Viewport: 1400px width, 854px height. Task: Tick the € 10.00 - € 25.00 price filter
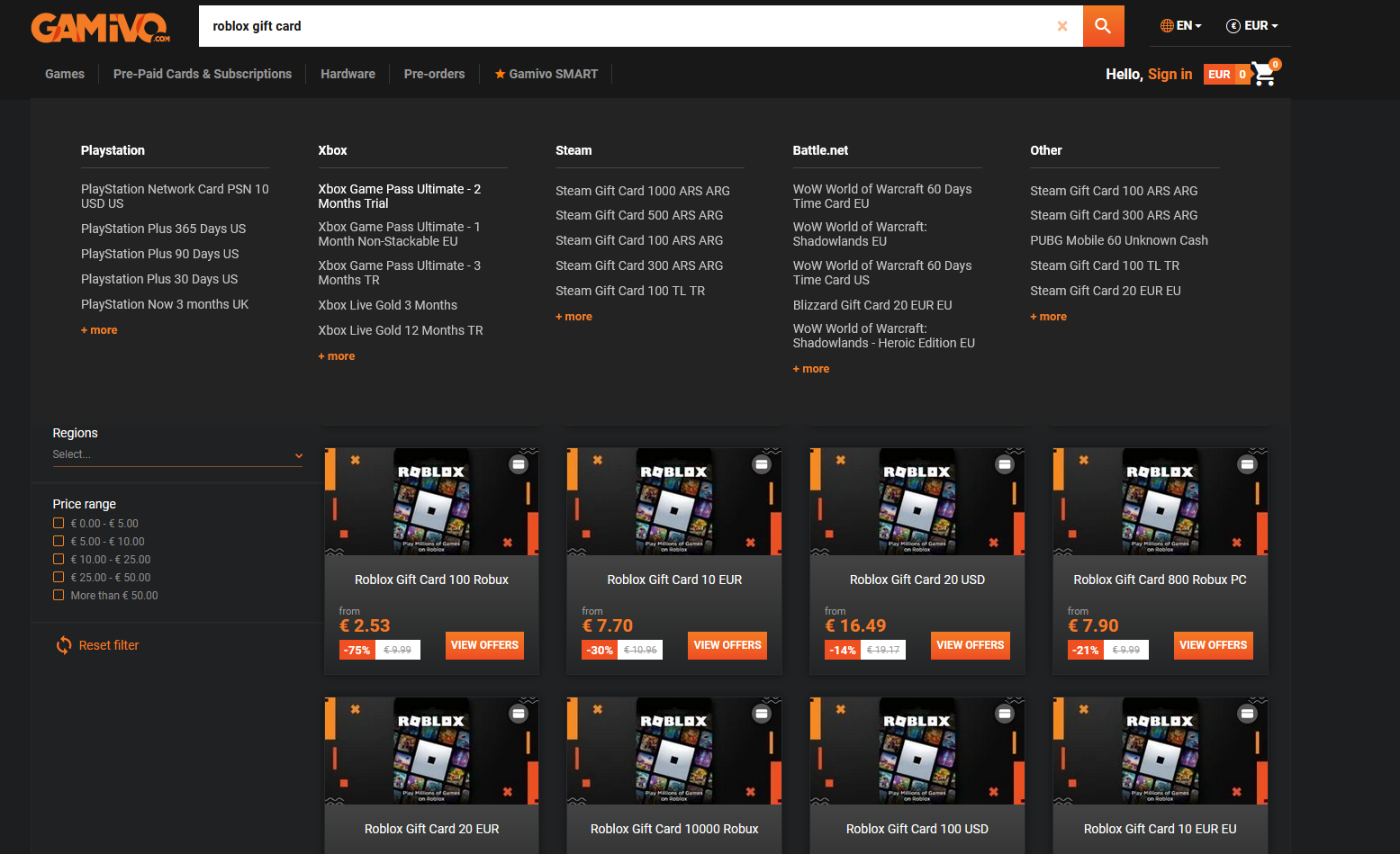[59, 559]
